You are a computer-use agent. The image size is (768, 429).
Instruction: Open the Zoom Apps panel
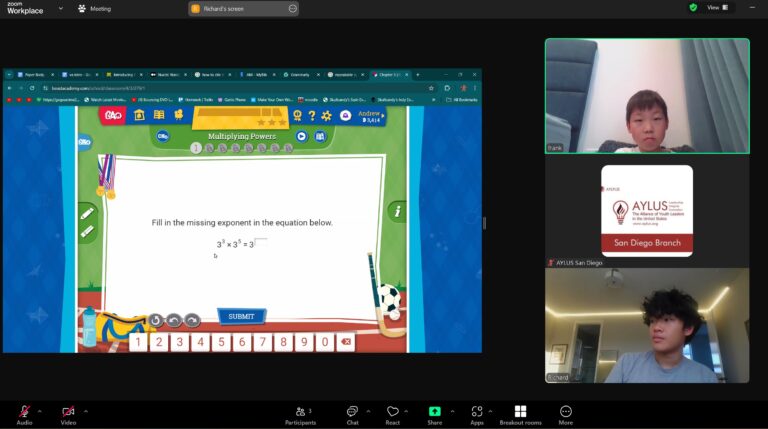477,415
